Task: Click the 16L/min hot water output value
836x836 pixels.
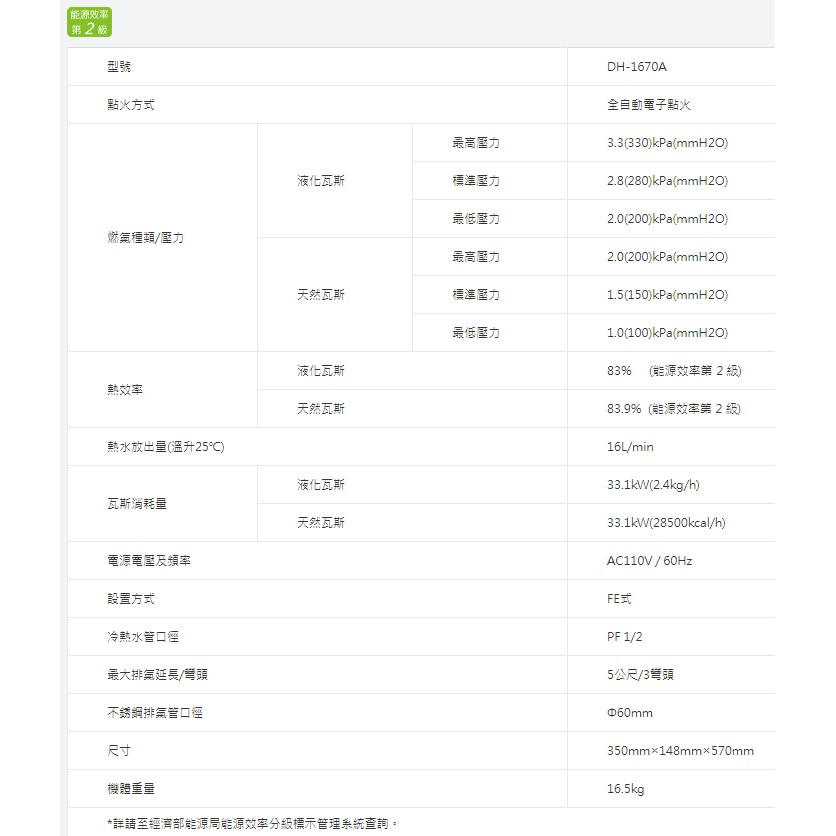Action: pos(630,447)
